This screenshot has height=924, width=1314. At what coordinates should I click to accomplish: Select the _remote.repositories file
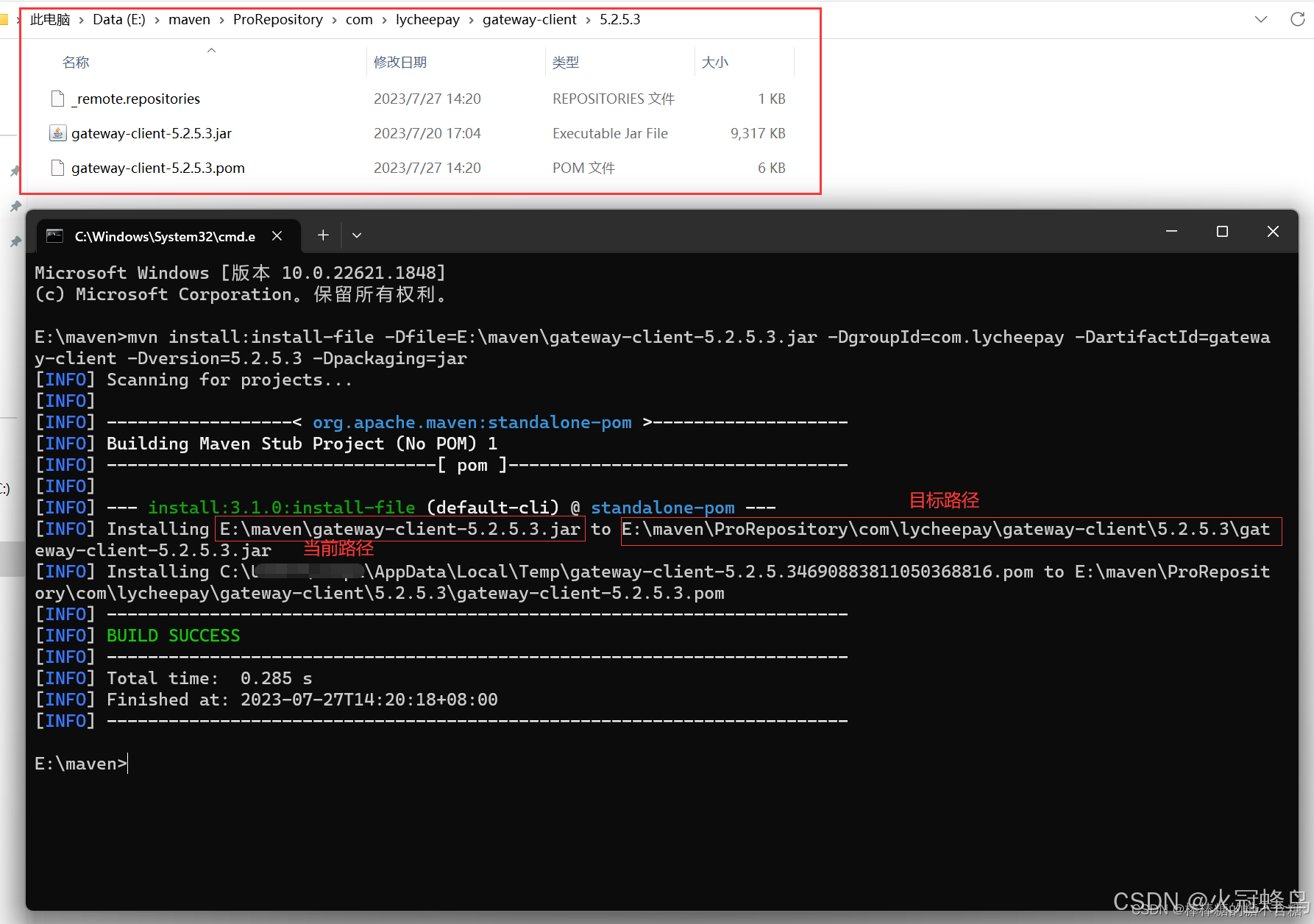pyautogui.click(x=135, y=99)
